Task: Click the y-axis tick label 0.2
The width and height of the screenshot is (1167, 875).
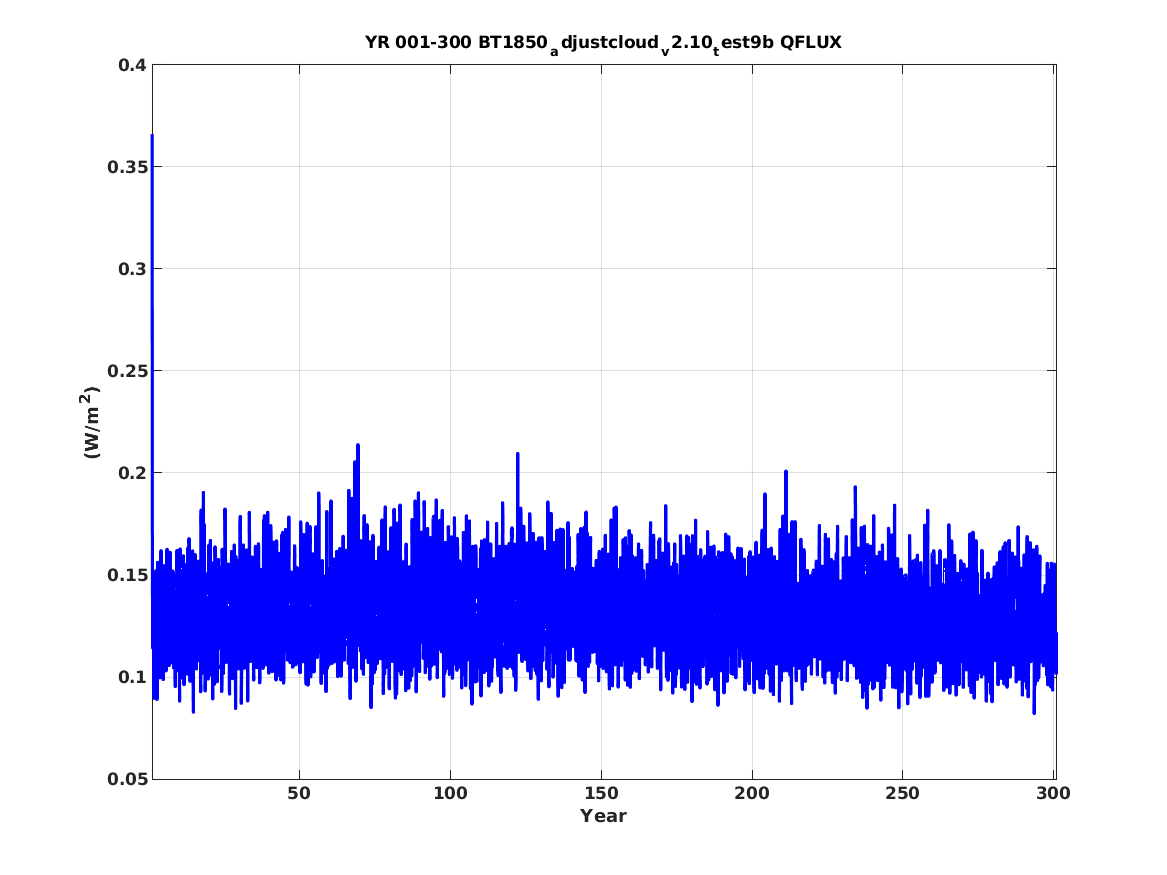Action: tap(132, 472)
